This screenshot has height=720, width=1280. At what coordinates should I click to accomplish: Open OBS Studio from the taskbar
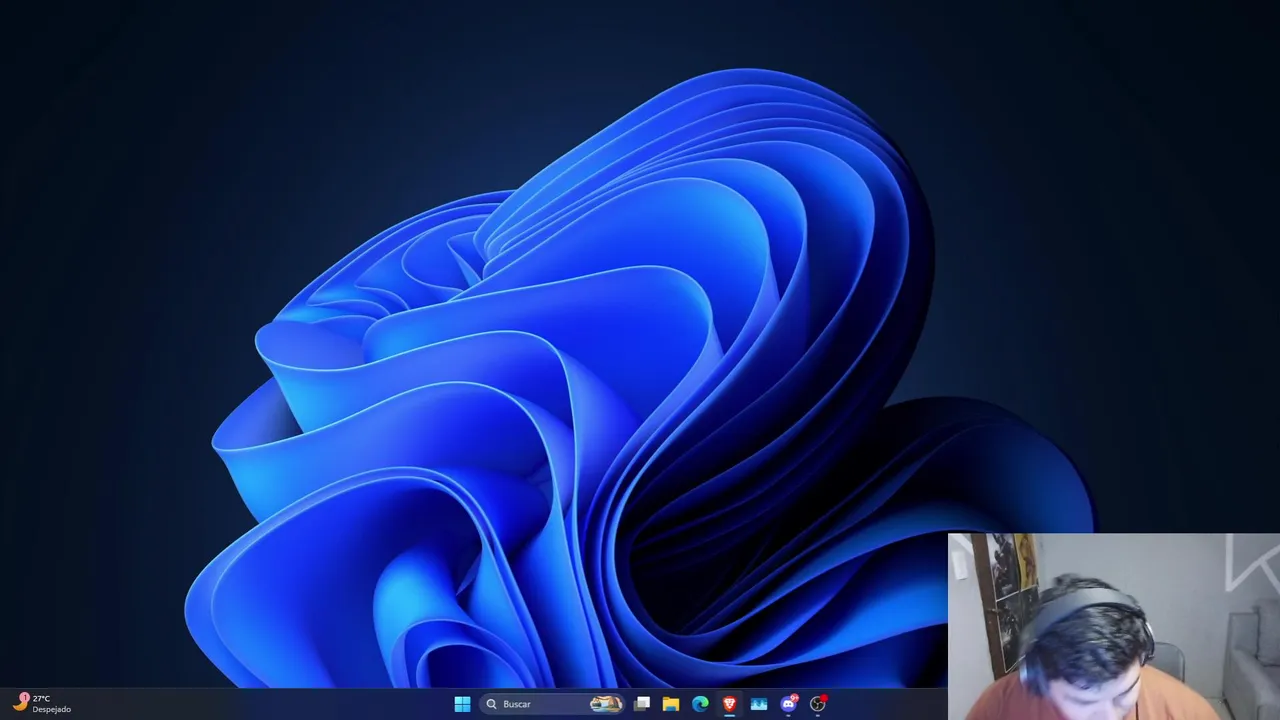(x=818, y=704)
